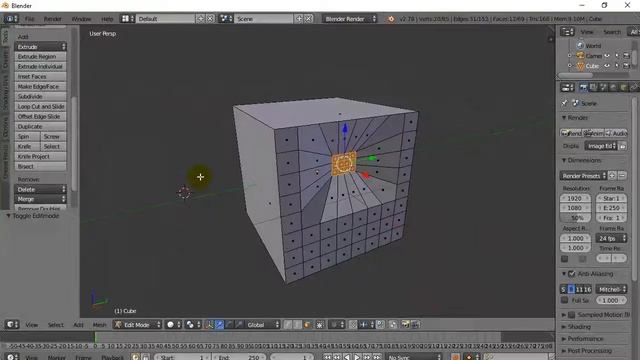Click the timeline editor type icon
The height and width of the screenshot is (360, 640).
point(11,357)
